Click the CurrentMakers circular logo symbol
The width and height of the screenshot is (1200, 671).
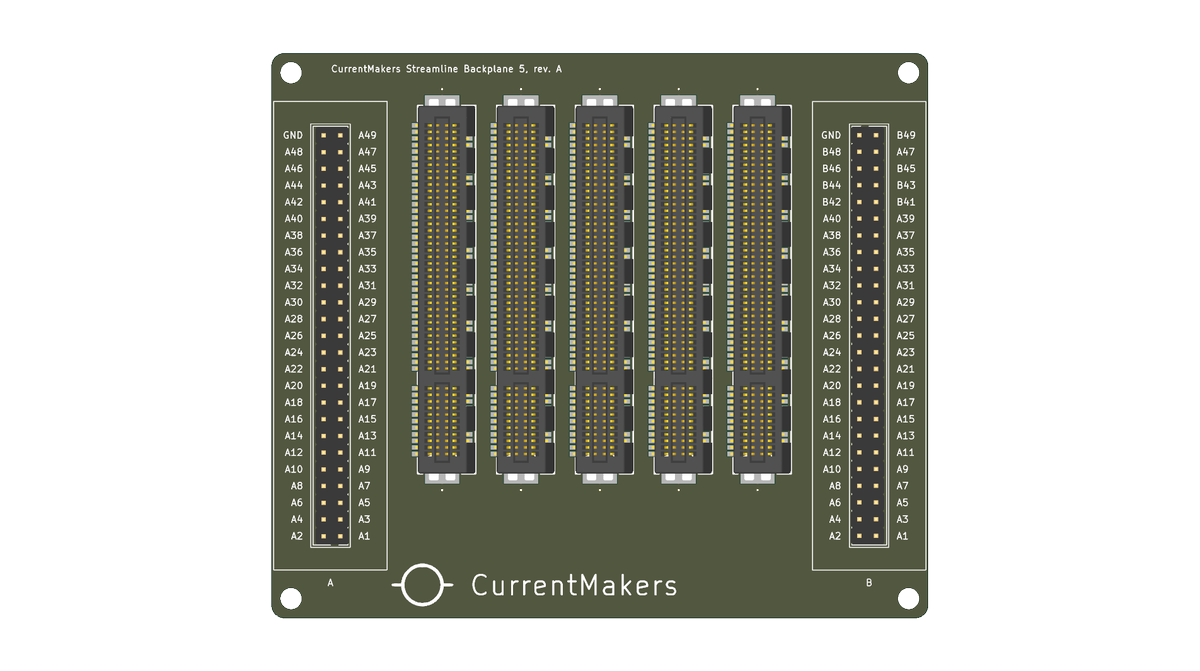[420, 586]
